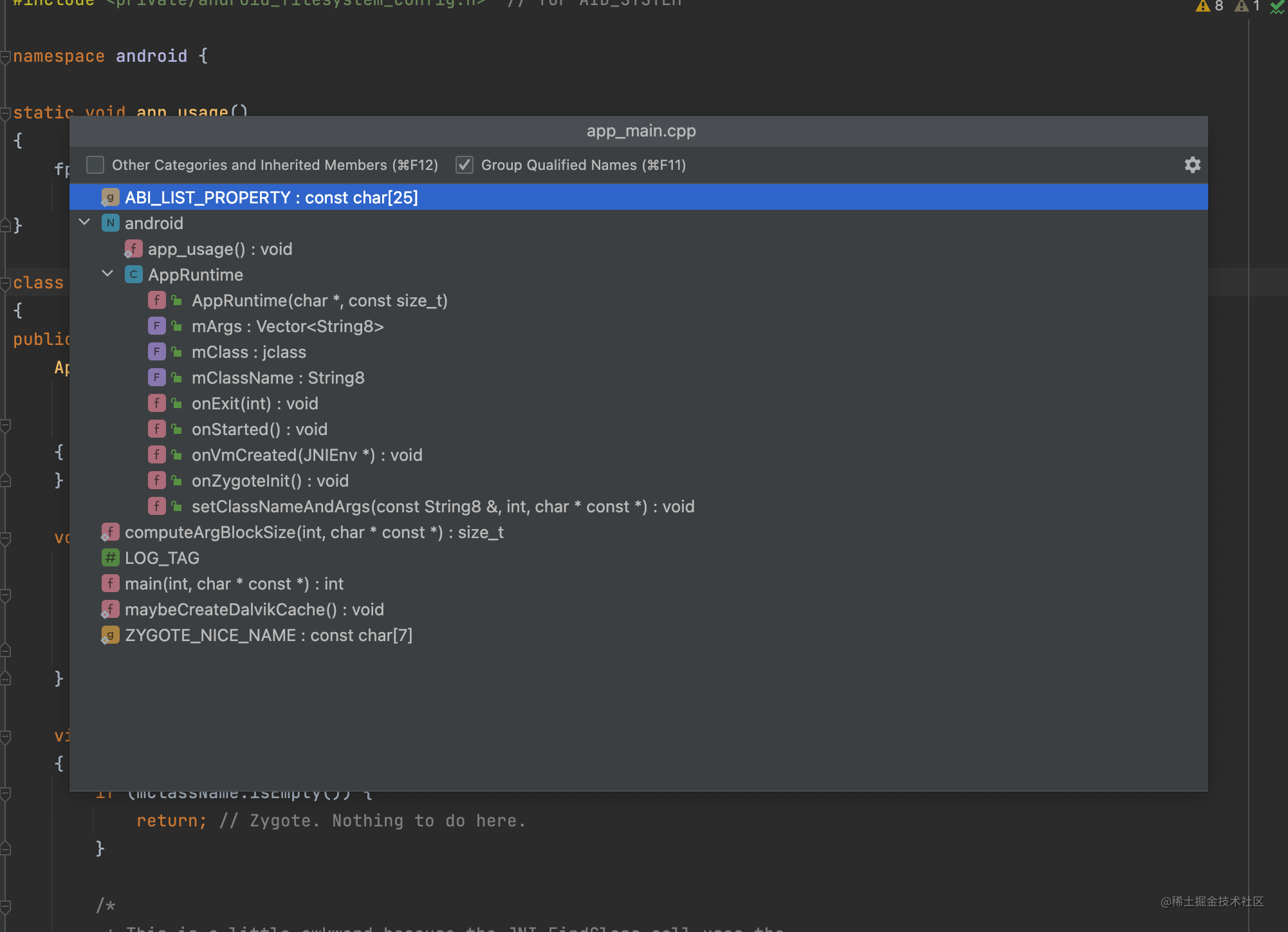The height and width of the screenshot is (932, 1288).
Task: Select 'mClassName : String8' field
Action: [638, 378]
